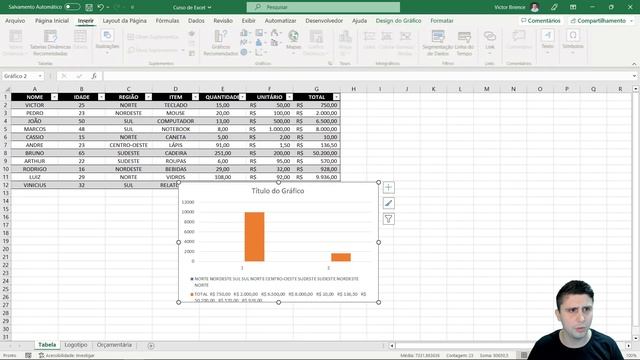Switch to the Fórmulas ribbon tab

(x=167, y=20)
